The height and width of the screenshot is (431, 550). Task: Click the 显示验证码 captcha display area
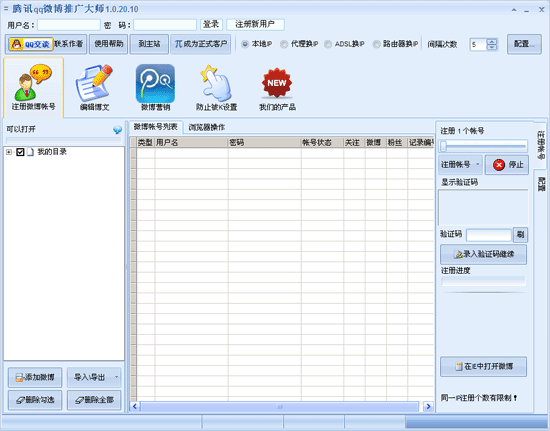(x=483, y=208)
